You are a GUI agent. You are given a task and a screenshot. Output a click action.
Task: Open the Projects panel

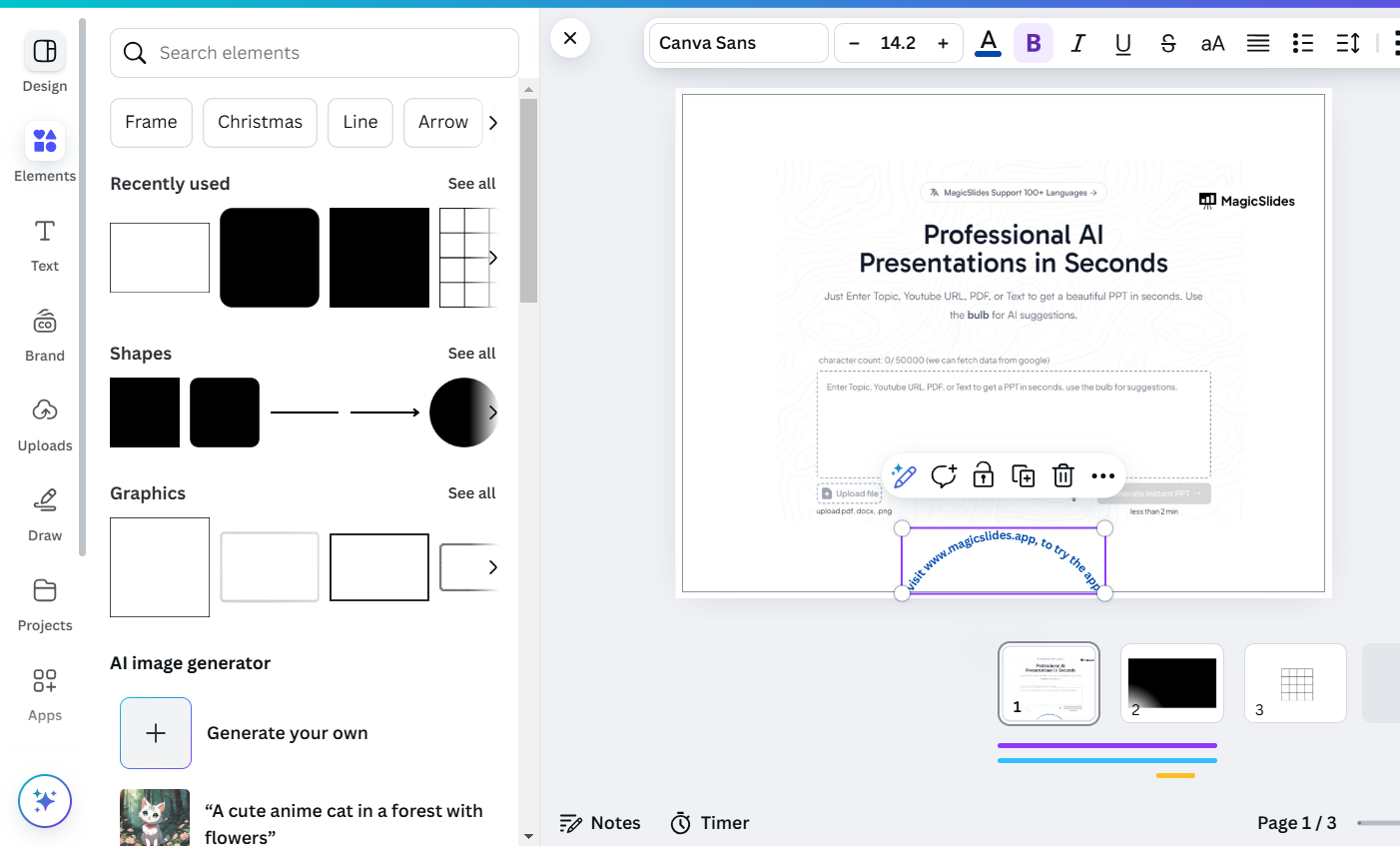pos(45,604)
